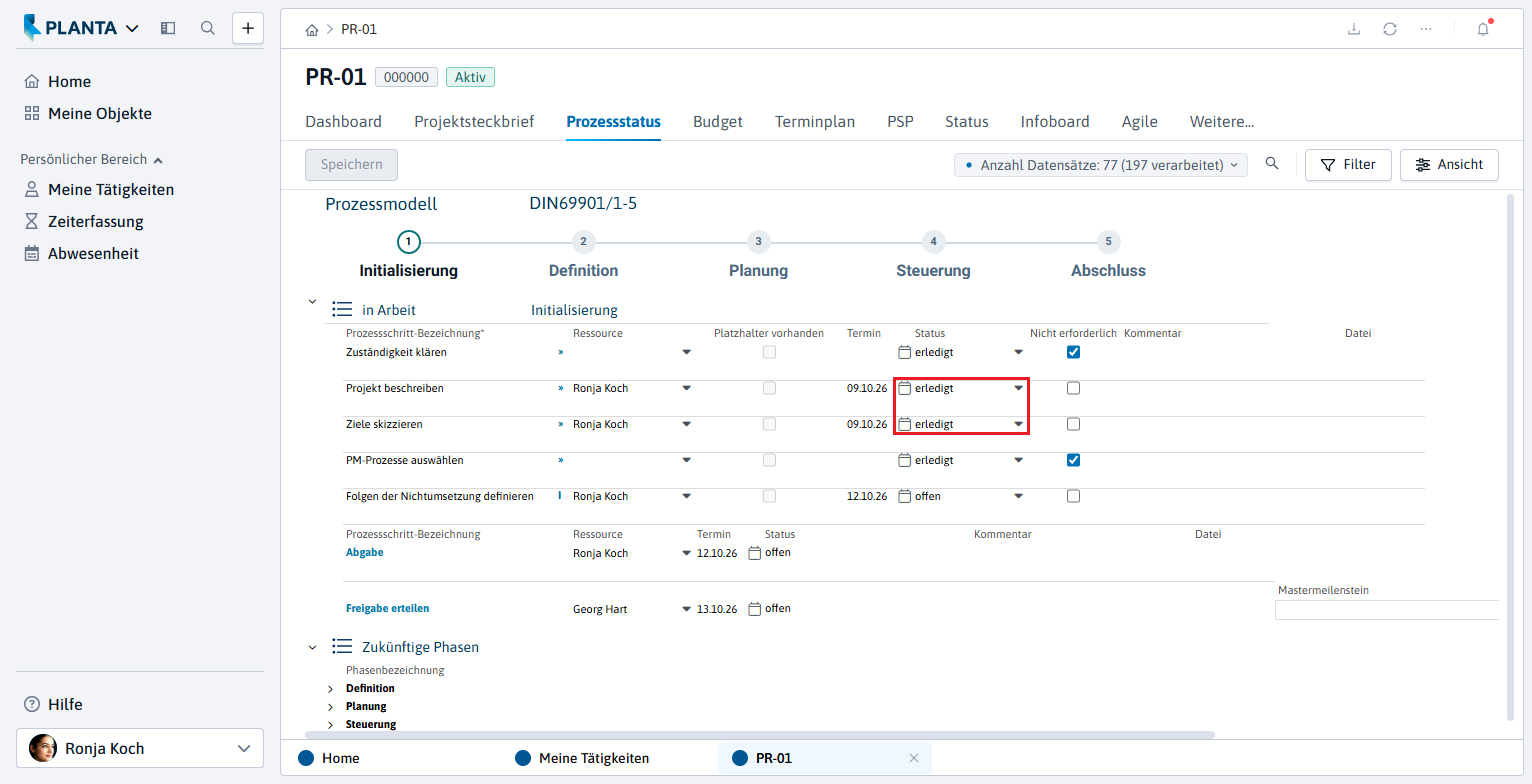Open the notifications bell
The image size is (1532, 784).
pyautogui.click(x=1483, y=29)
